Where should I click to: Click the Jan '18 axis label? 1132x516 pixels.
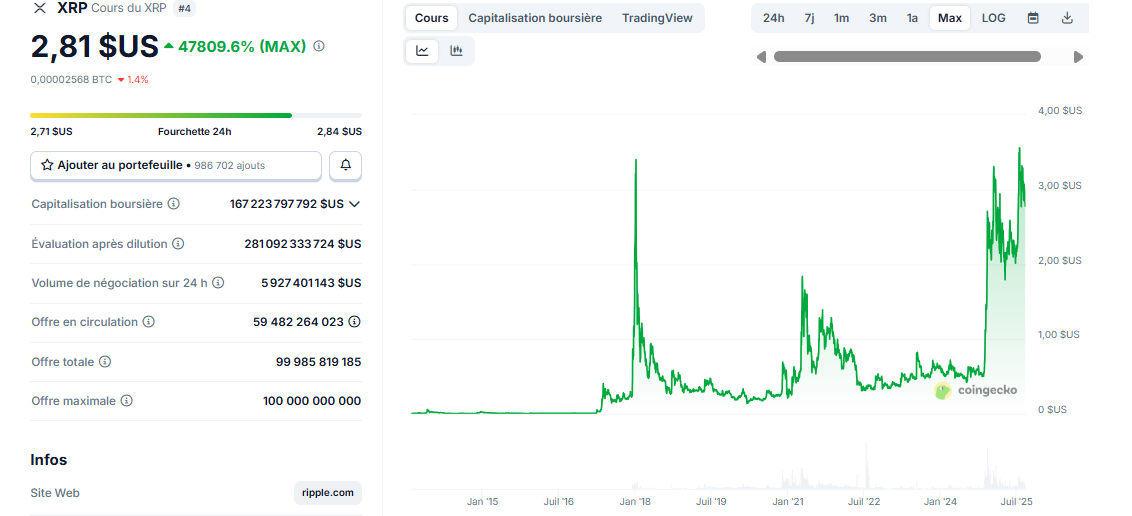635,501
